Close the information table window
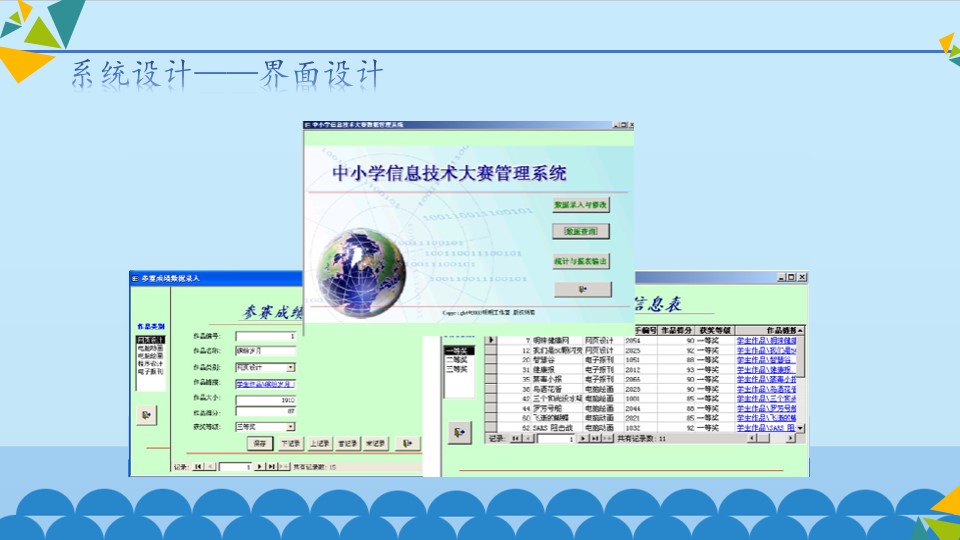Viewport: 960px width, 540px height. tap(802, 277)
